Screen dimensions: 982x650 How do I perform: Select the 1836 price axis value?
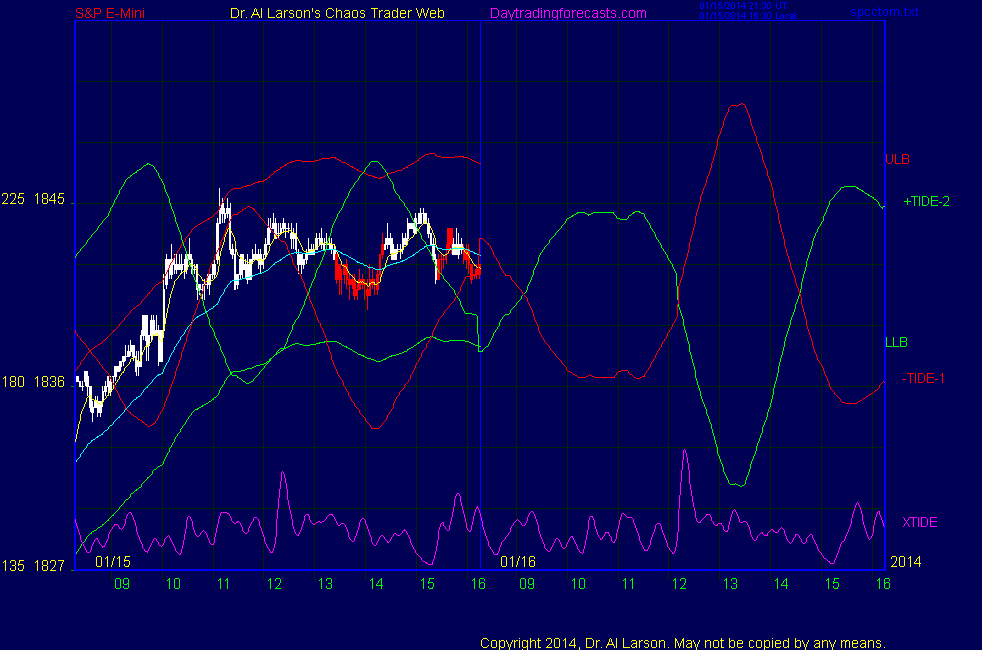pyautogui.click(x=49, y=382)
